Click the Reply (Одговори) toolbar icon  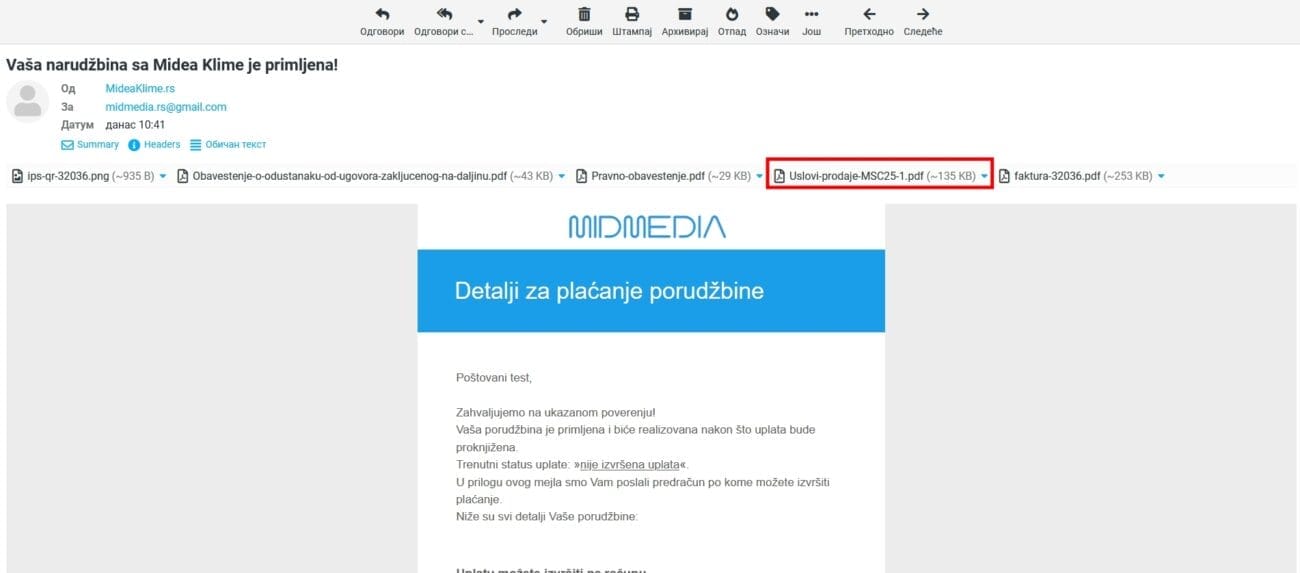[x=381, y=14]
